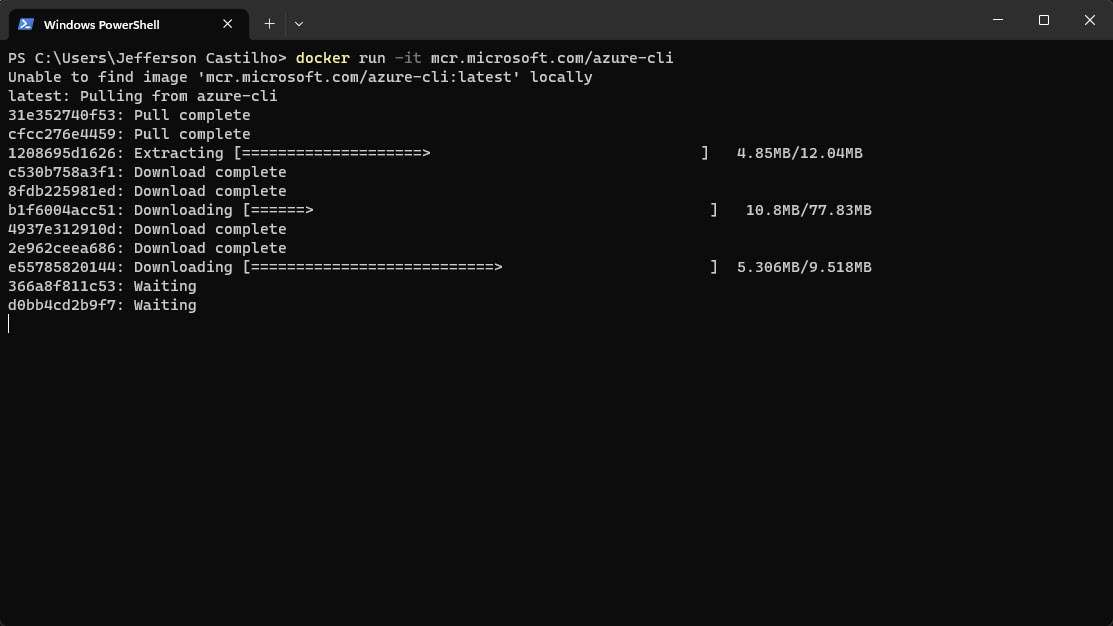
Task: Select the layer id 31e352740f53
Action: coord(56,114)
